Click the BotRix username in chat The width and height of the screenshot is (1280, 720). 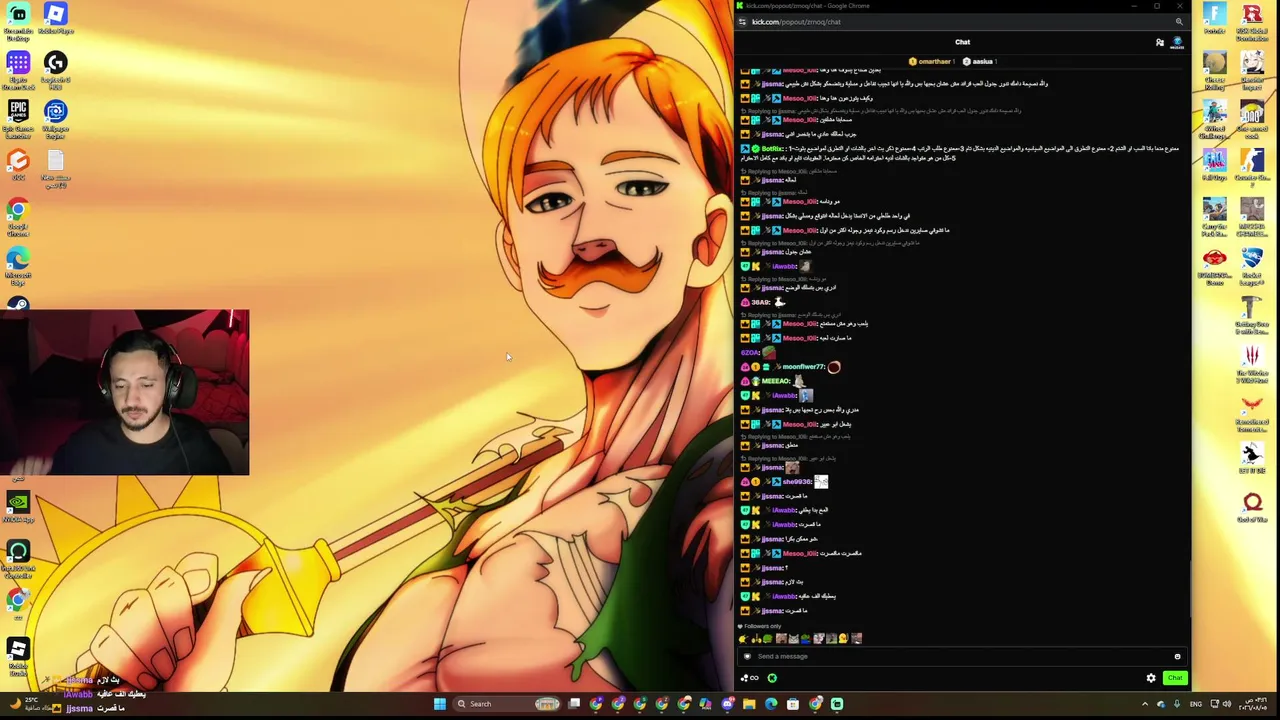coord(772,149)
